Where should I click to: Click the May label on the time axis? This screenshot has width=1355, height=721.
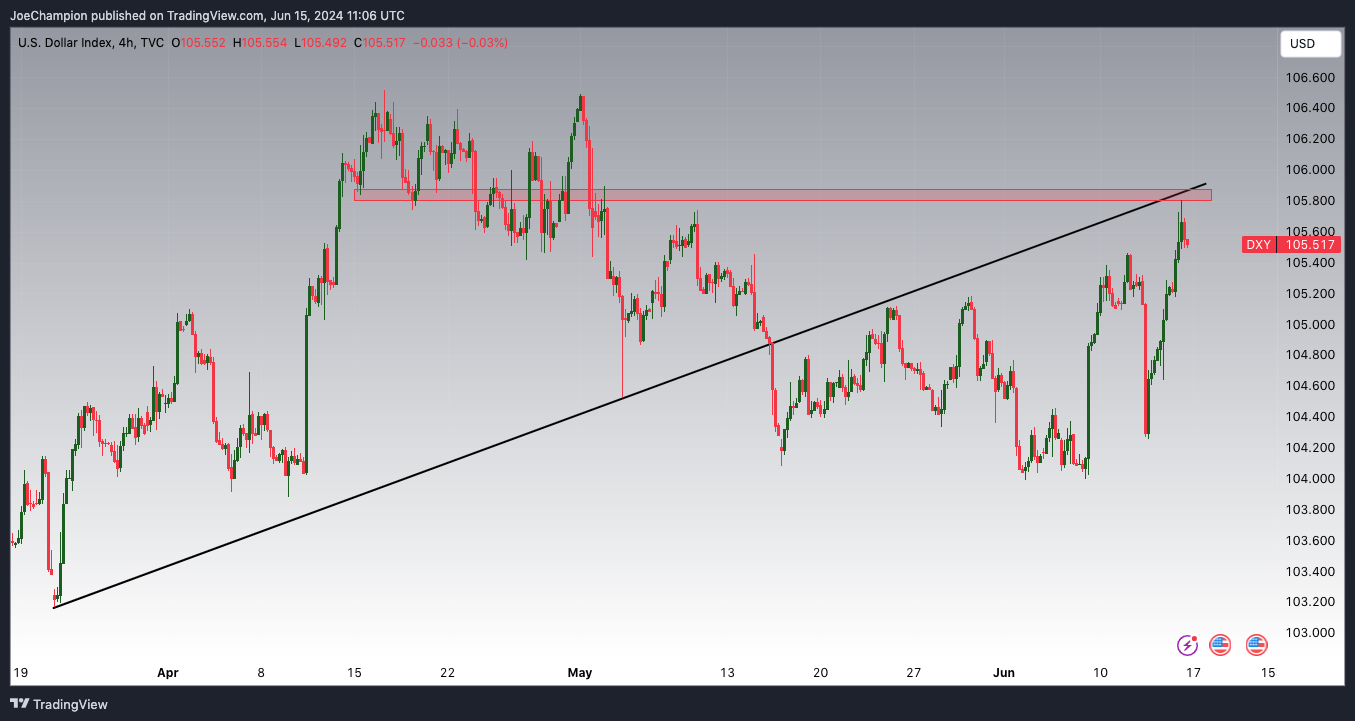(x=579, y=673)
